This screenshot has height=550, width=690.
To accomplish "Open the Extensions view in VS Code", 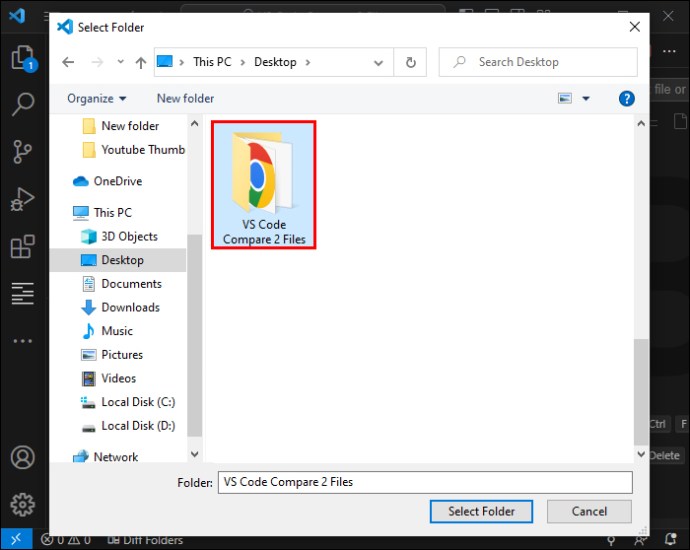I will [22, 246].
